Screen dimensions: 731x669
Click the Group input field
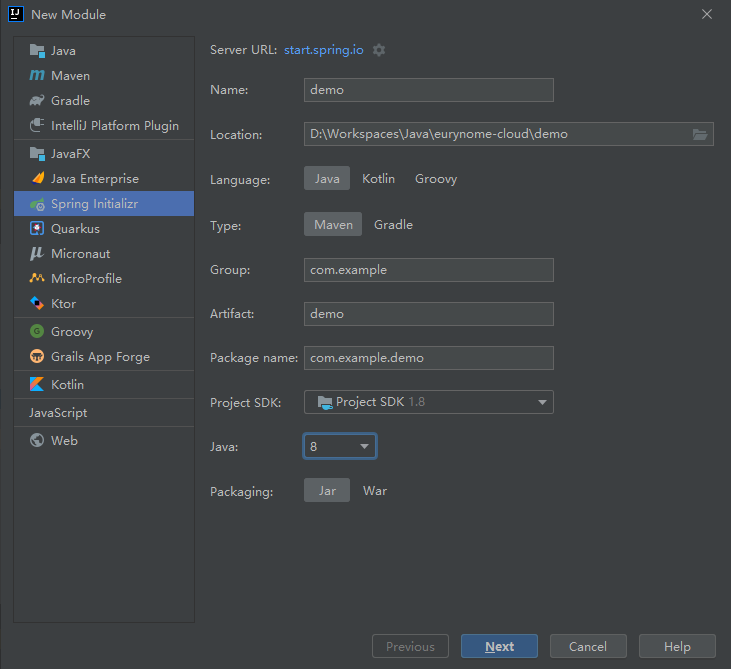[428, 270]
